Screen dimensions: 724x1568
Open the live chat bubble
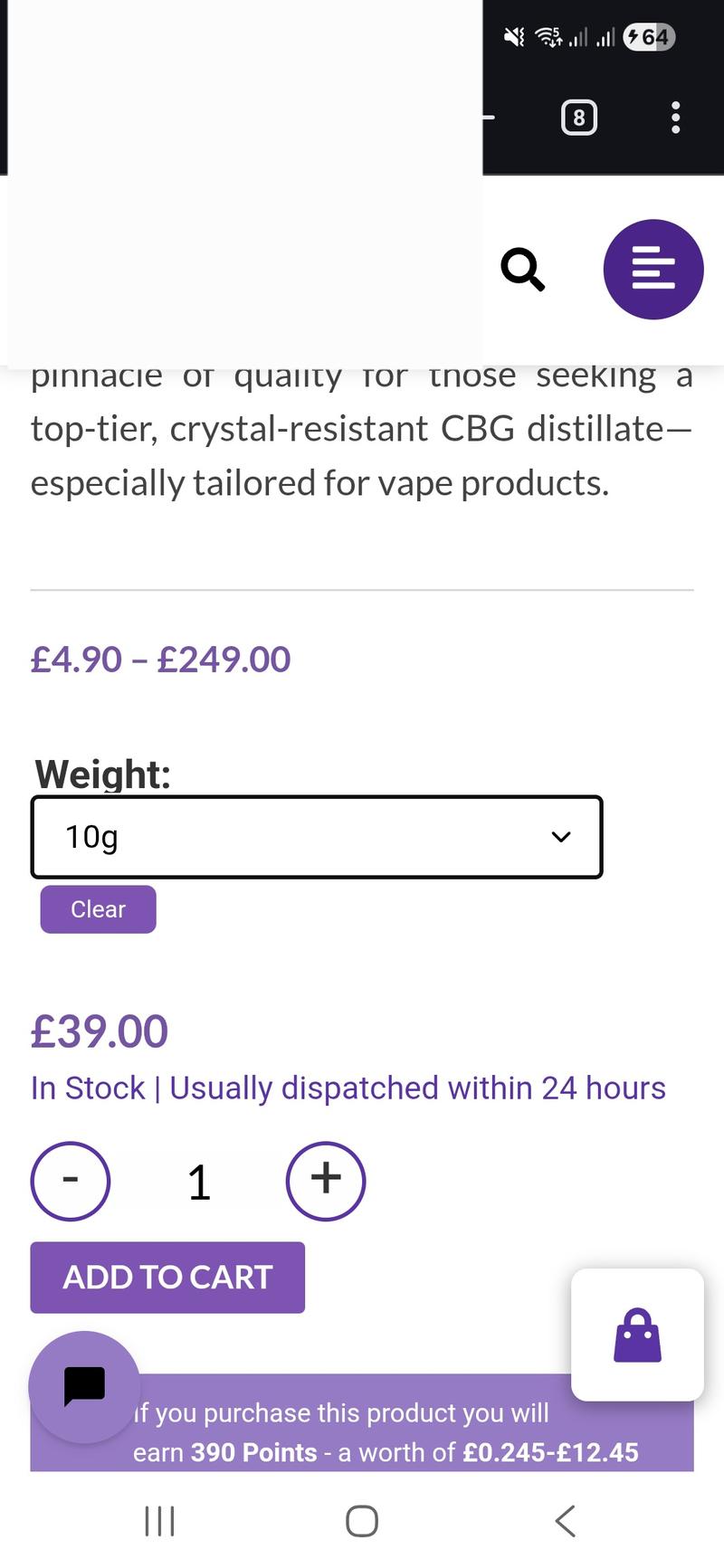coord(84,1385)
